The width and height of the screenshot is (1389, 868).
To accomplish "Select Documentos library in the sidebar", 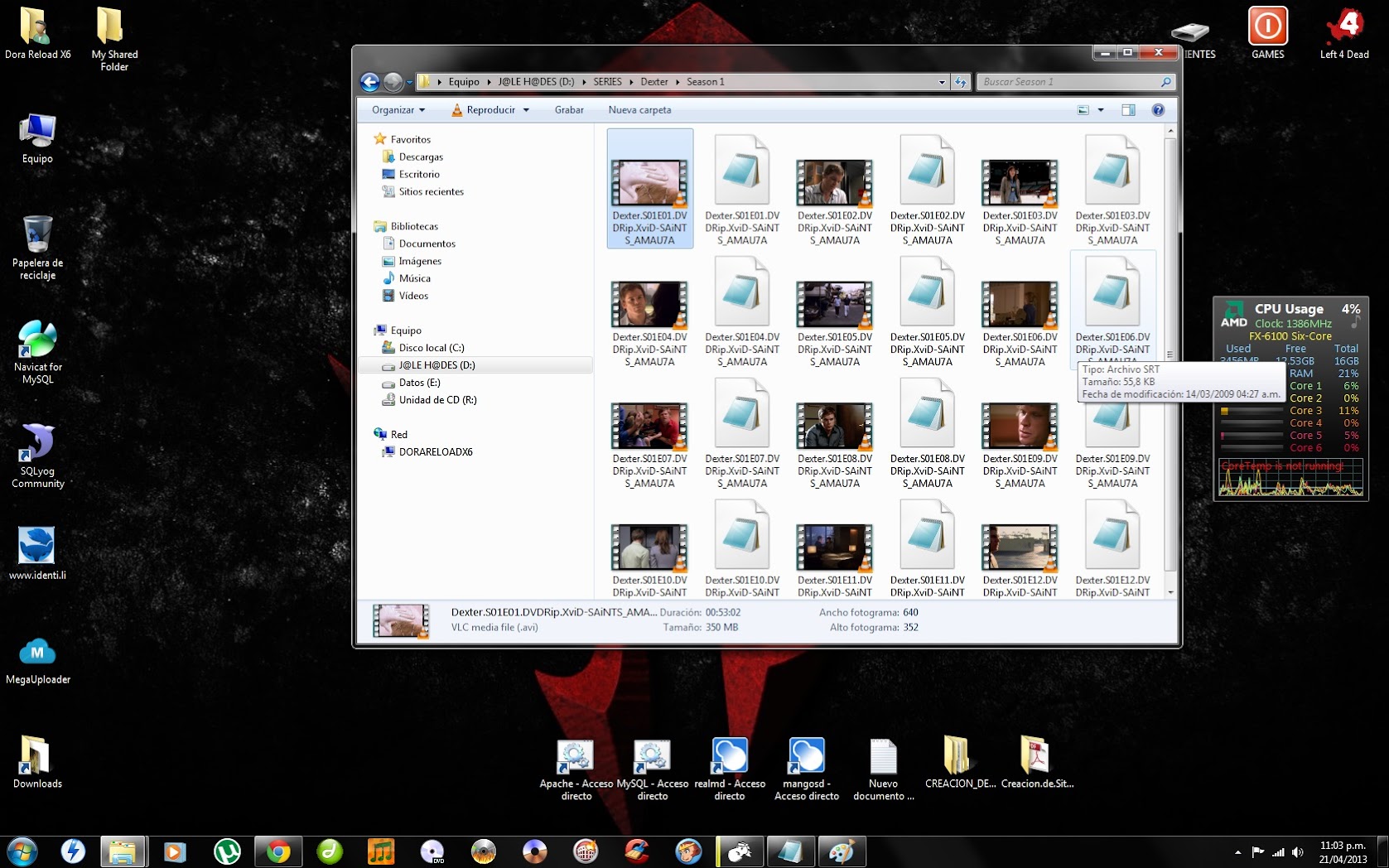I will [x=427, y=244].
